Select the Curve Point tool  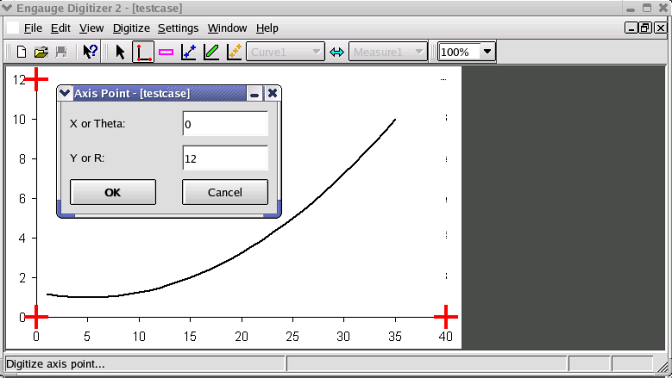[x=189, y=52]
